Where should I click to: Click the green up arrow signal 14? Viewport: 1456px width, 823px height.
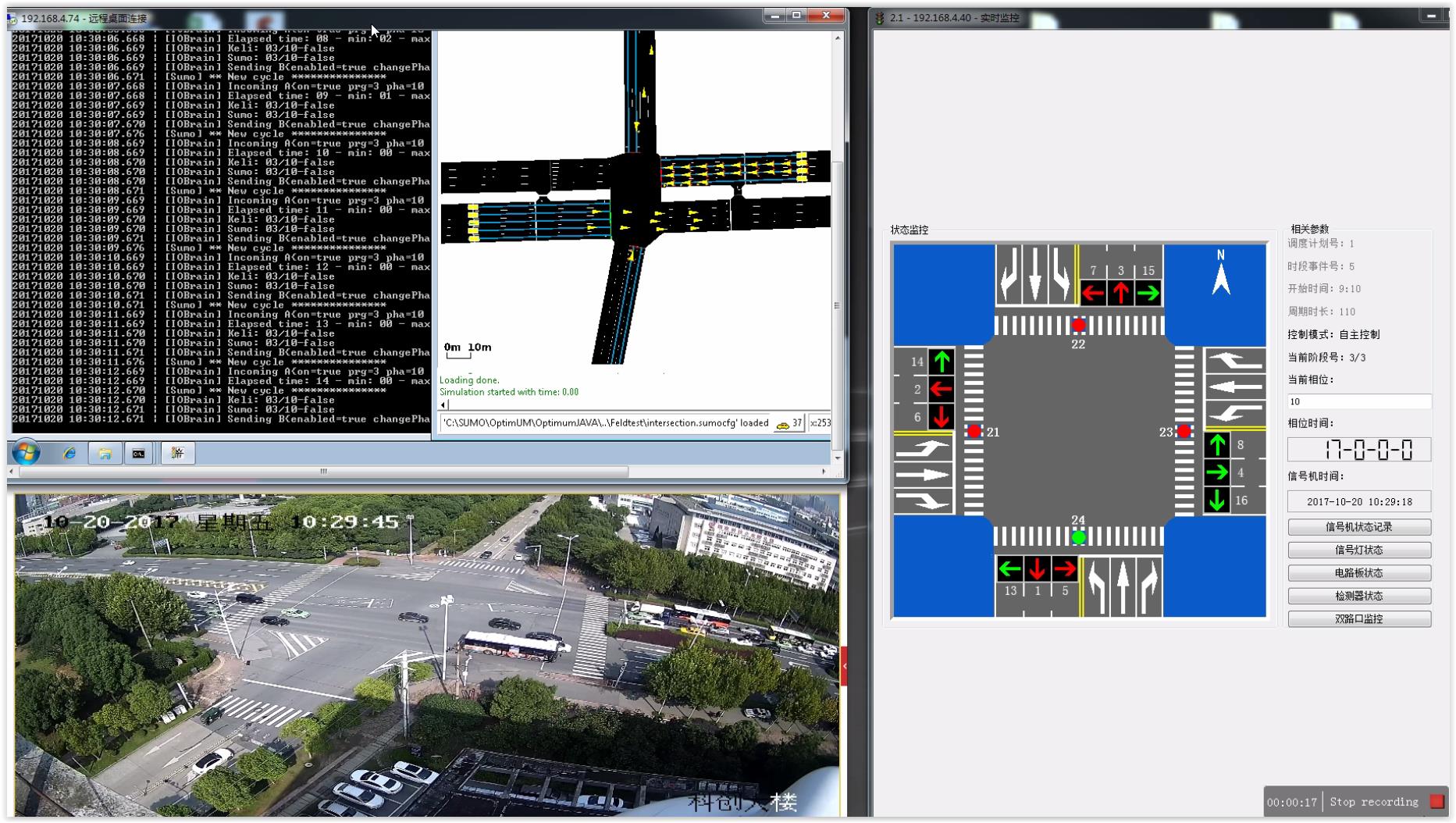click(x=942, y=362)
